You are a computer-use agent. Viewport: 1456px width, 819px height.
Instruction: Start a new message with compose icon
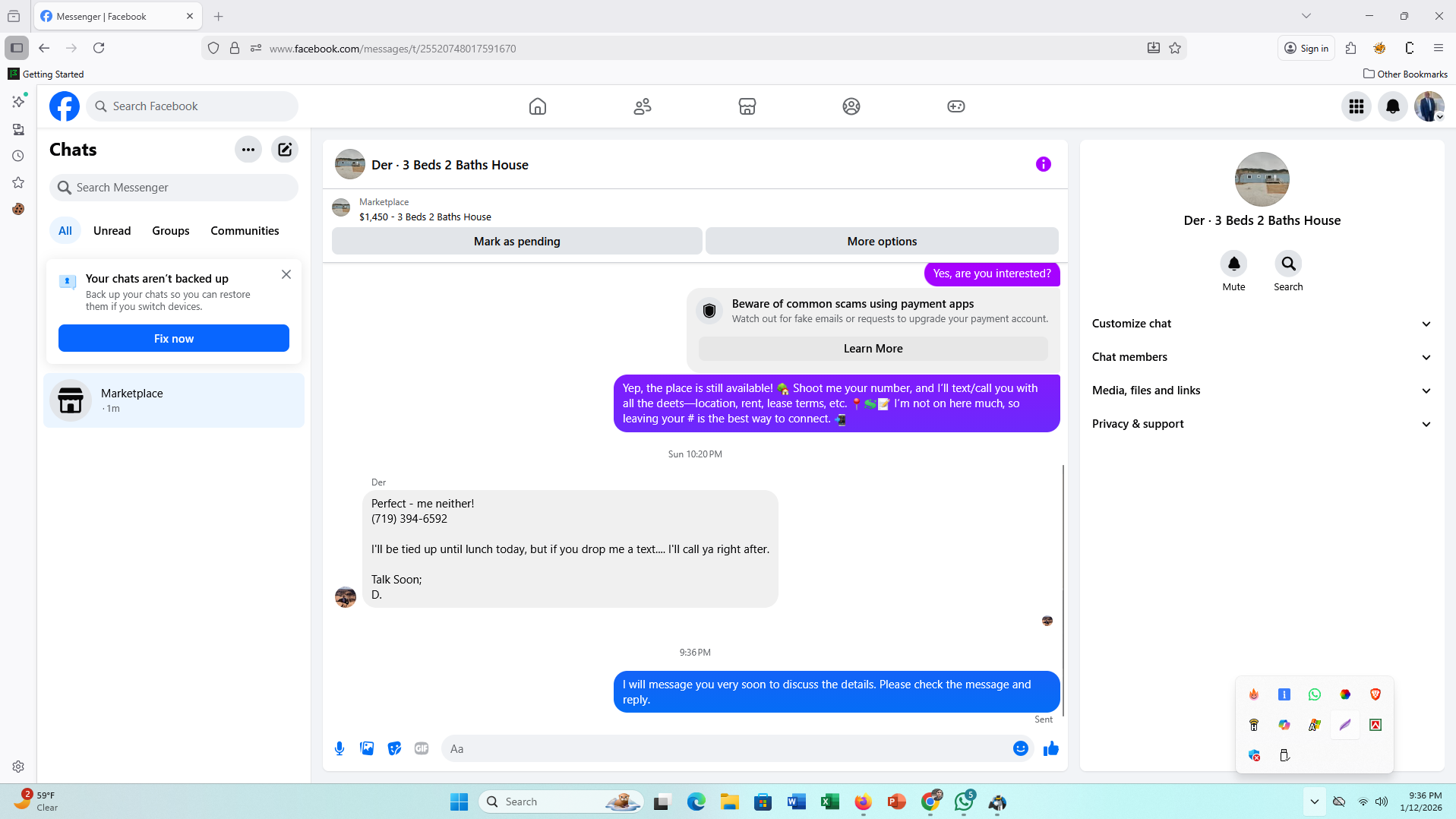285,150
